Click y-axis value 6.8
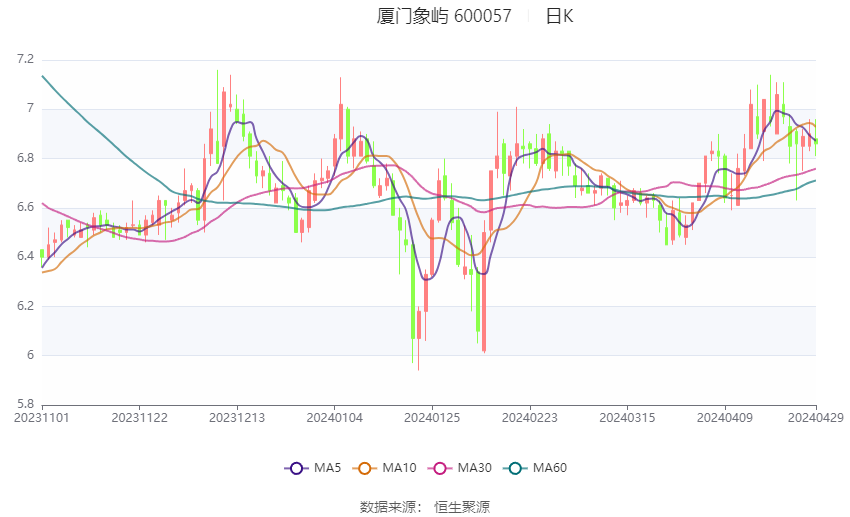The image size is (850, 517). tap(25, 158)
